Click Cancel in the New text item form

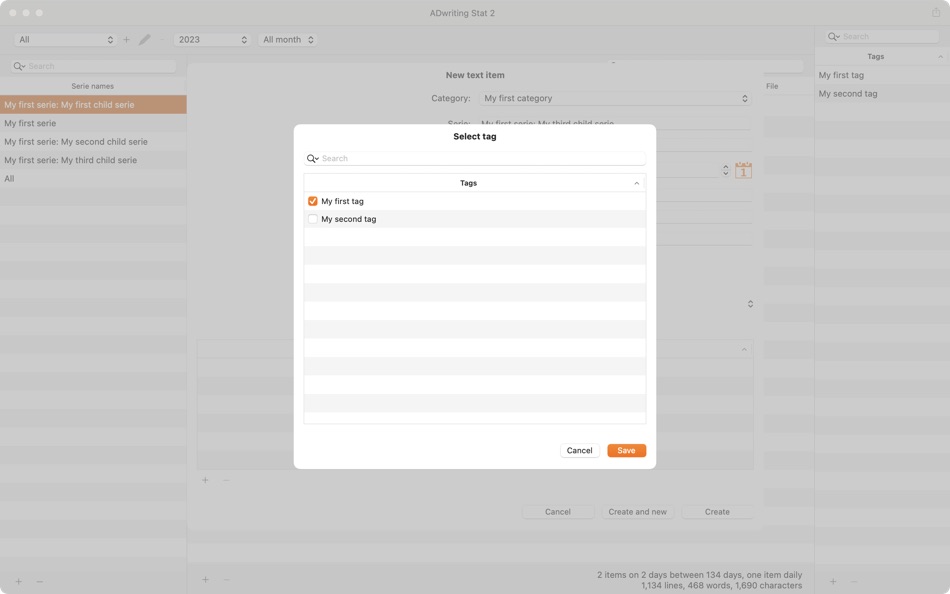coord(557,512)
